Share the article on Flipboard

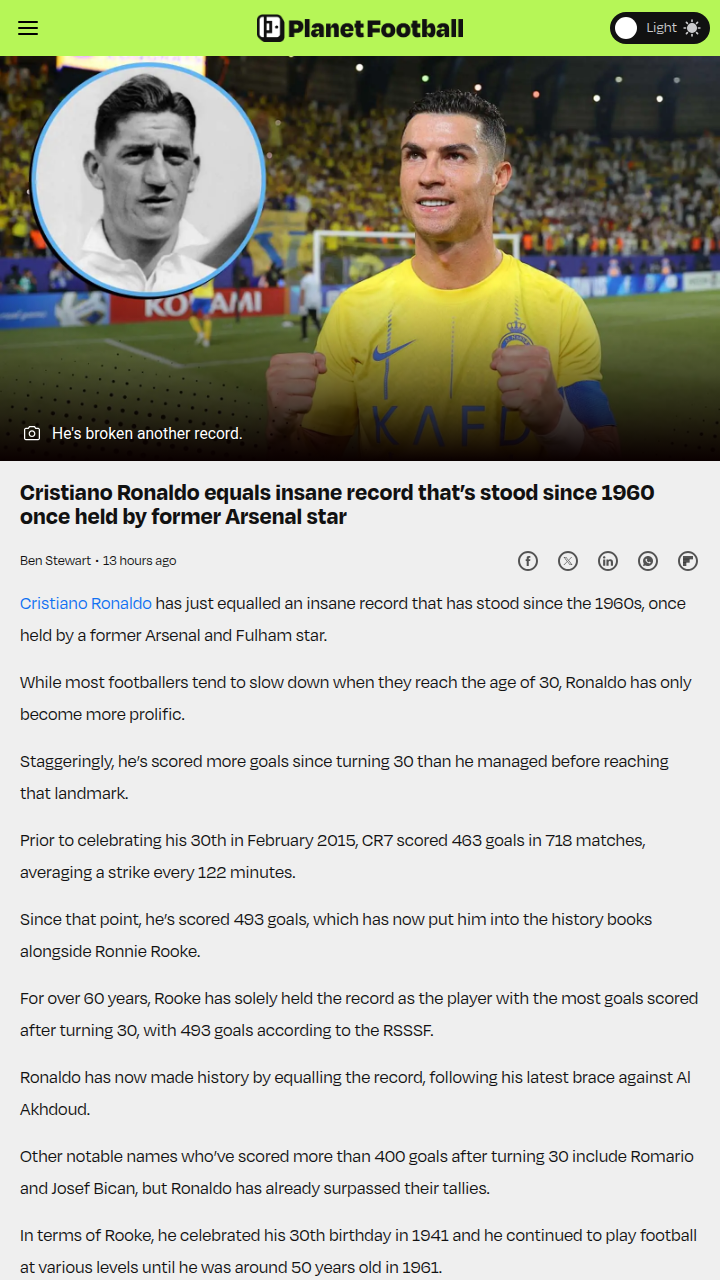coord(688,561)
